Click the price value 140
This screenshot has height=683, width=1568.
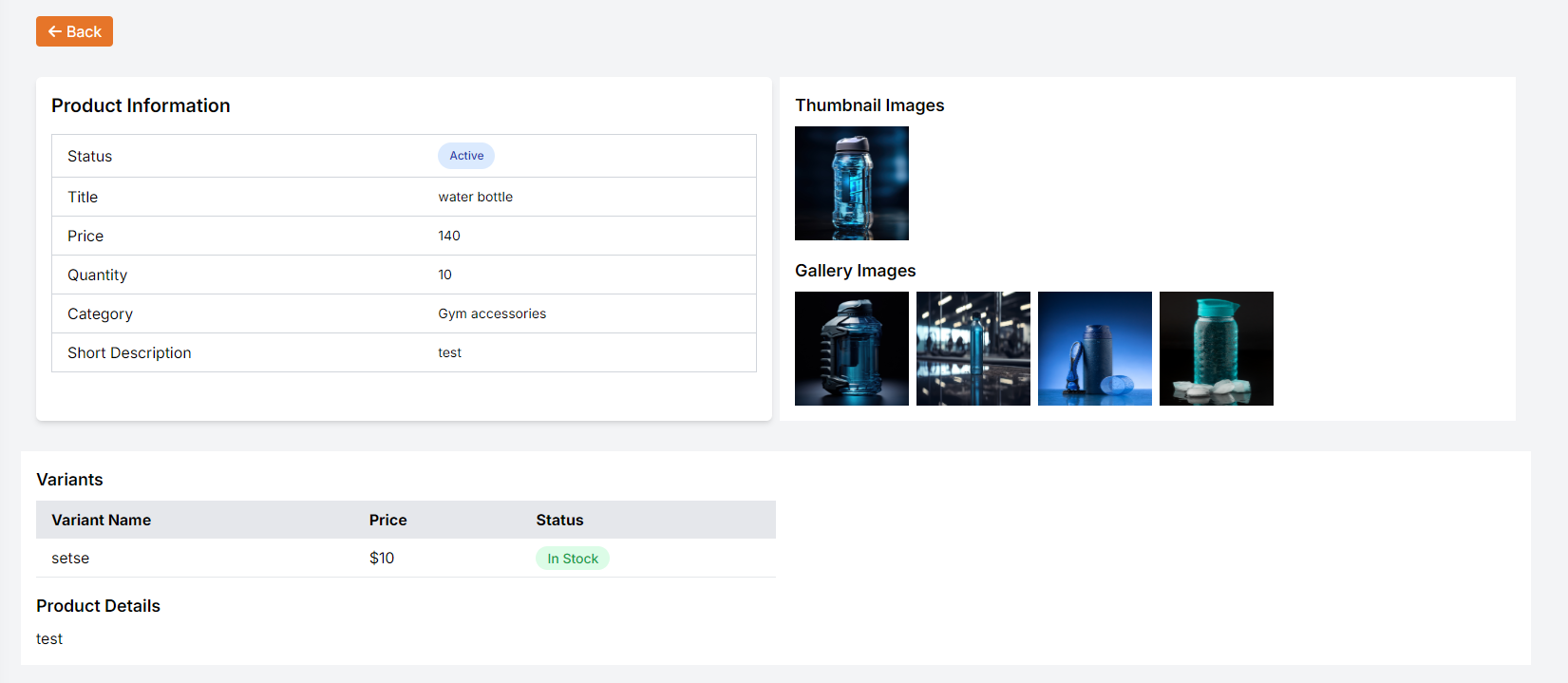(x=448, y=236)
